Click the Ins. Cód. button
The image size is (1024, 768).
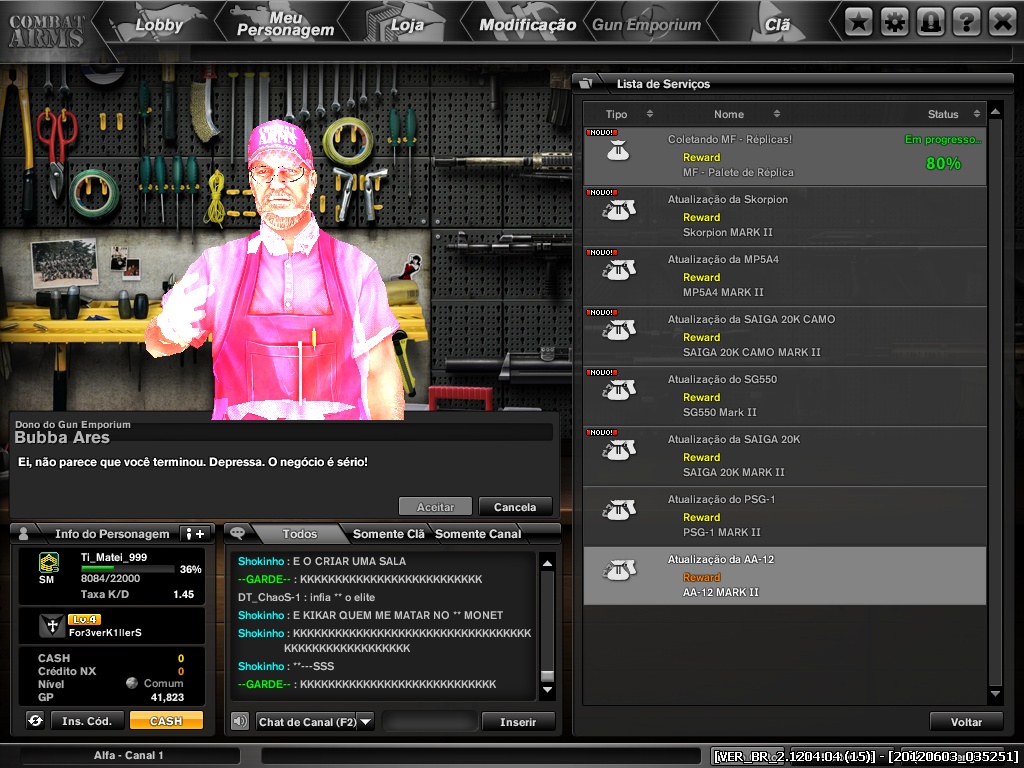tap(87, 720)
